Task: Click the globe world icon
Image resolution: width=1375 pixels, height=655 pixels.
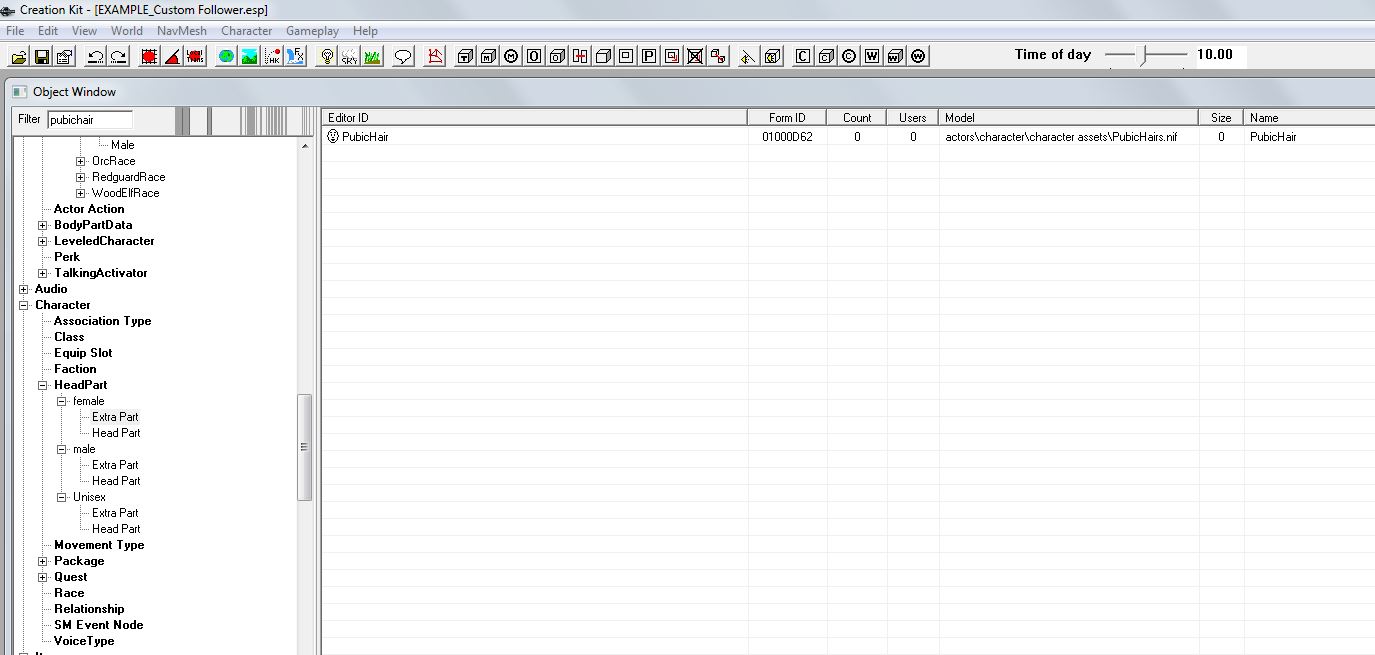Action: [x=226, y=56]
